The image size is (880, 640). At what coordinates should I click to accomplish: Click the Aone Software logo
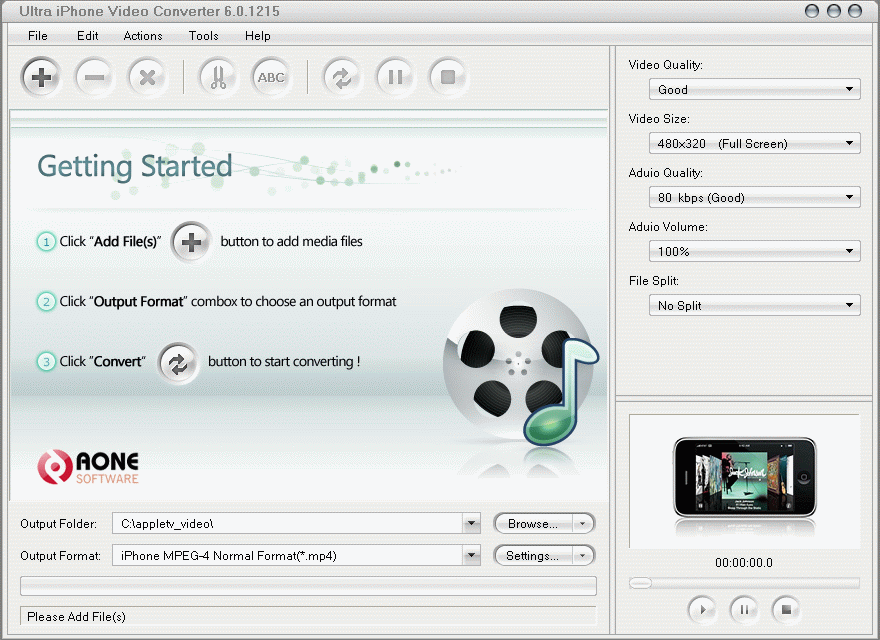click(88, 467)
